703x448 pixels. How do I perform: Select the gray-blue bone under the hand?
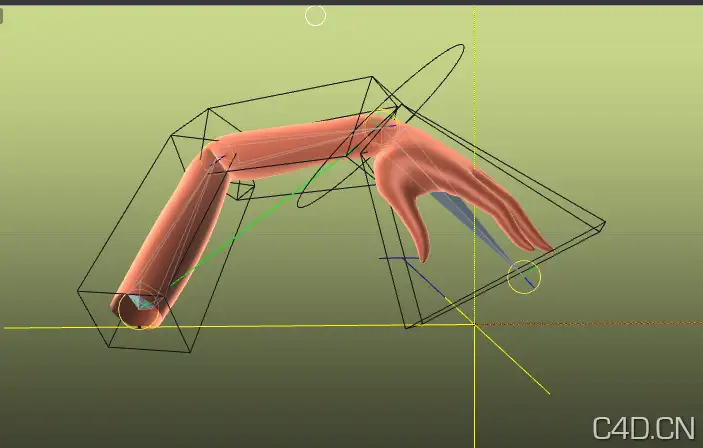coord(471,224)
